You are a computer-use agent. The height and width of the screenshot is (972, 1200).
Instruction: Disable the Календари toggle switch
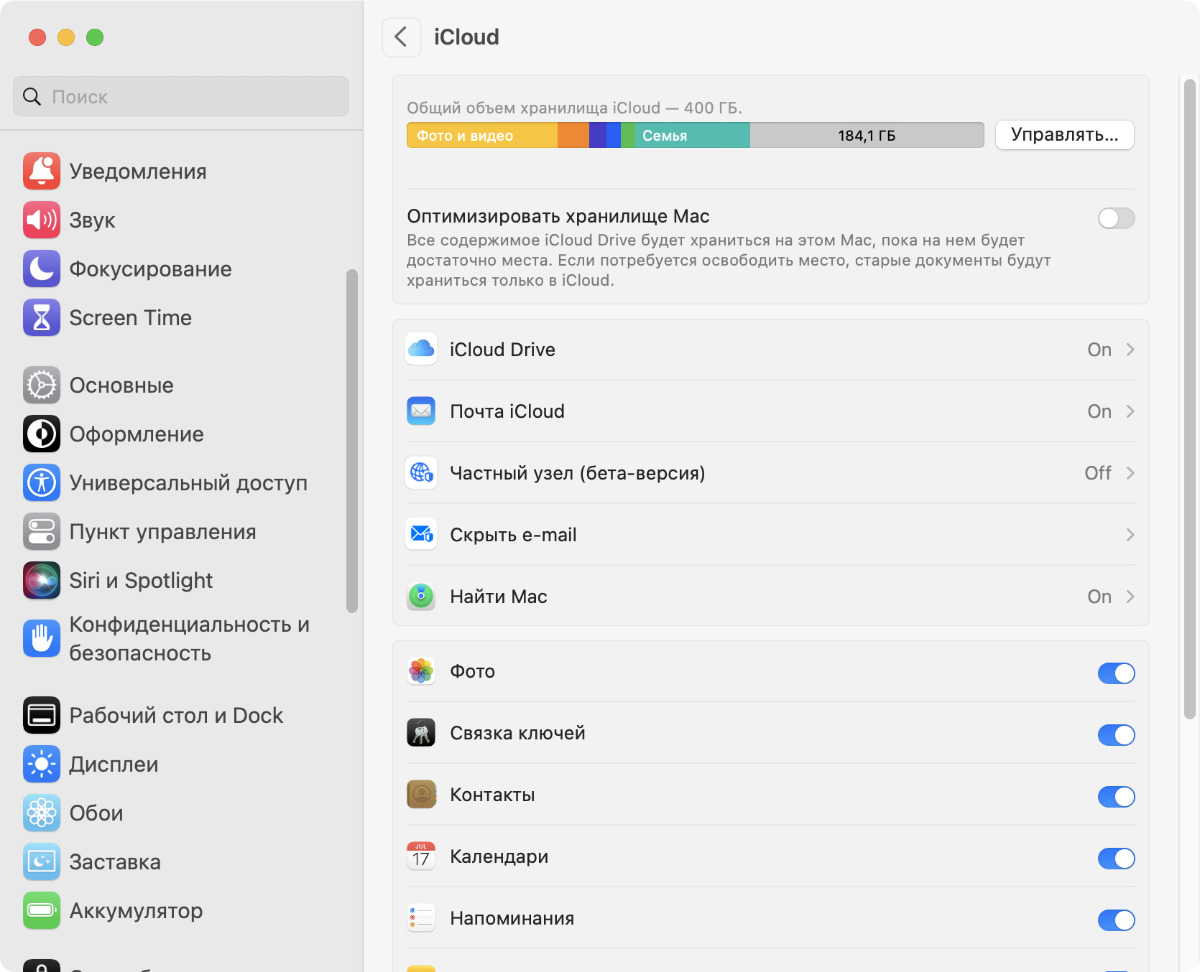1116,858
